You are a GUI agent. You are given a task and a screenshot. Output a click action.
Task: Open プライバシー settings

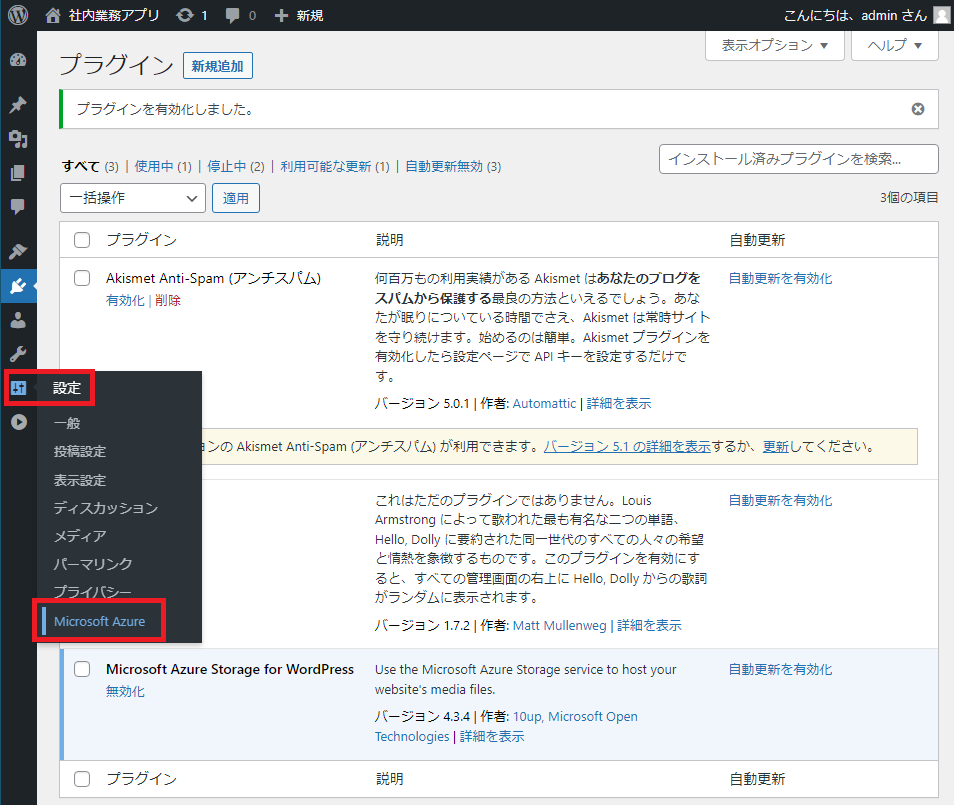coord(92,591)
